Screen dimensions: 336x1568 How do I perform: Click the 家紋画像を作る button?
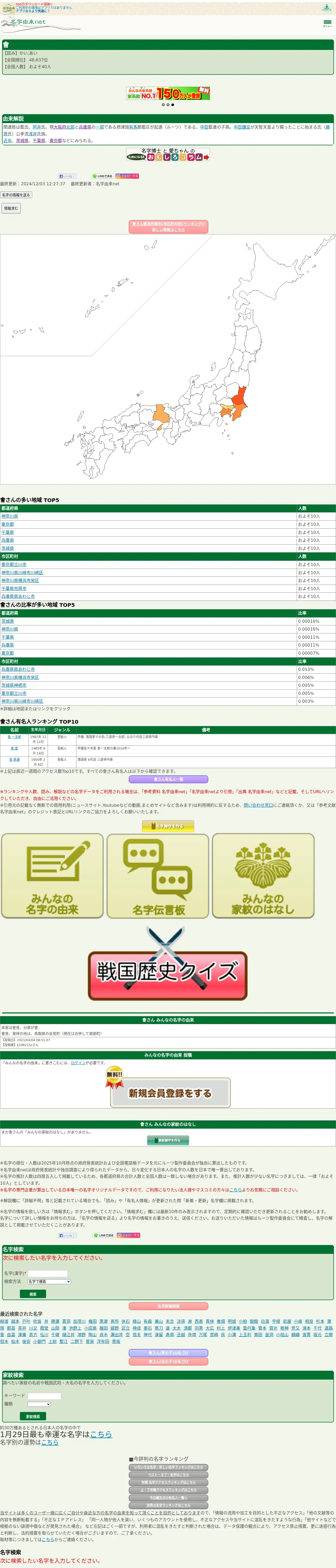168,1140
